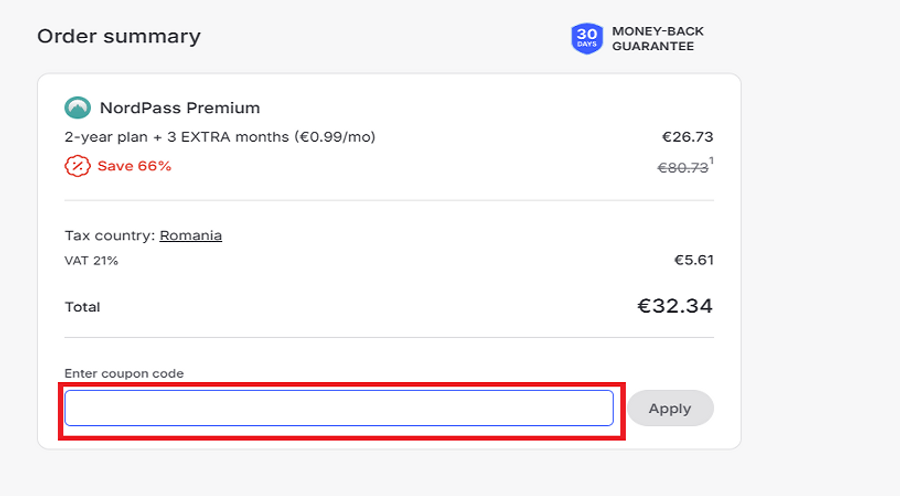Viewport: 900px width, 496px height.
Task: Open the Romania tax country link
Action: click(x=191, y=236)
